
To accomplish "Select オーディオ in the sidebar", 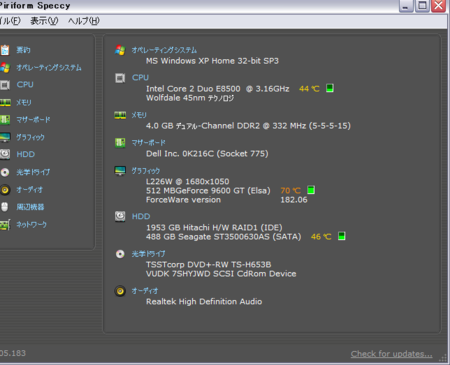I will pos(30,190).
